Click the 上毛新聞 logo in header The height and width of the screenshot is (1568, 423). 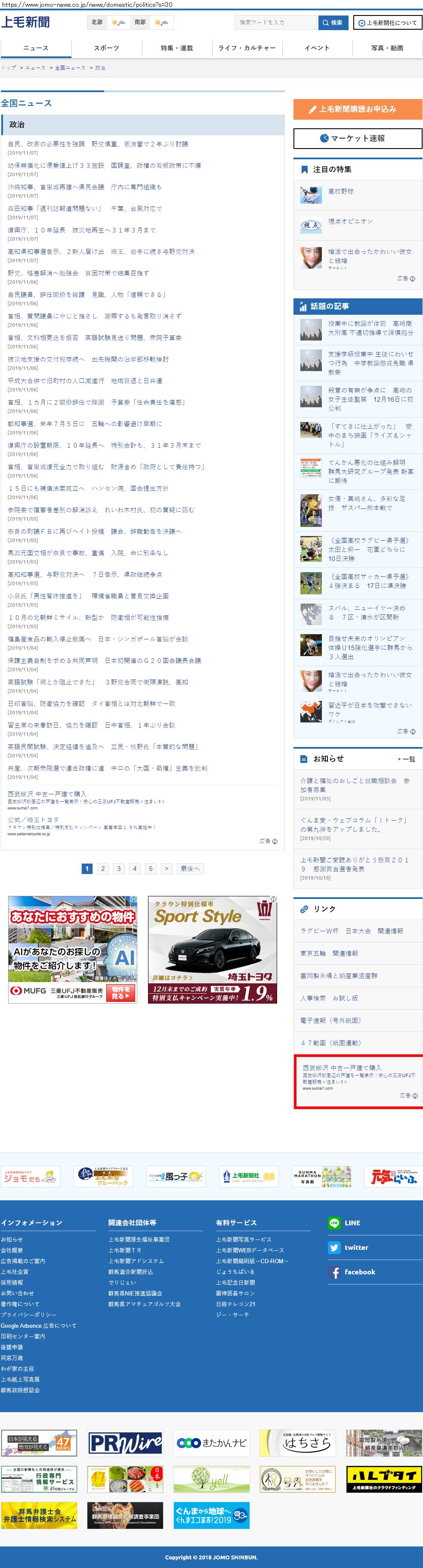pyautogui.click(x=26, y=22)
